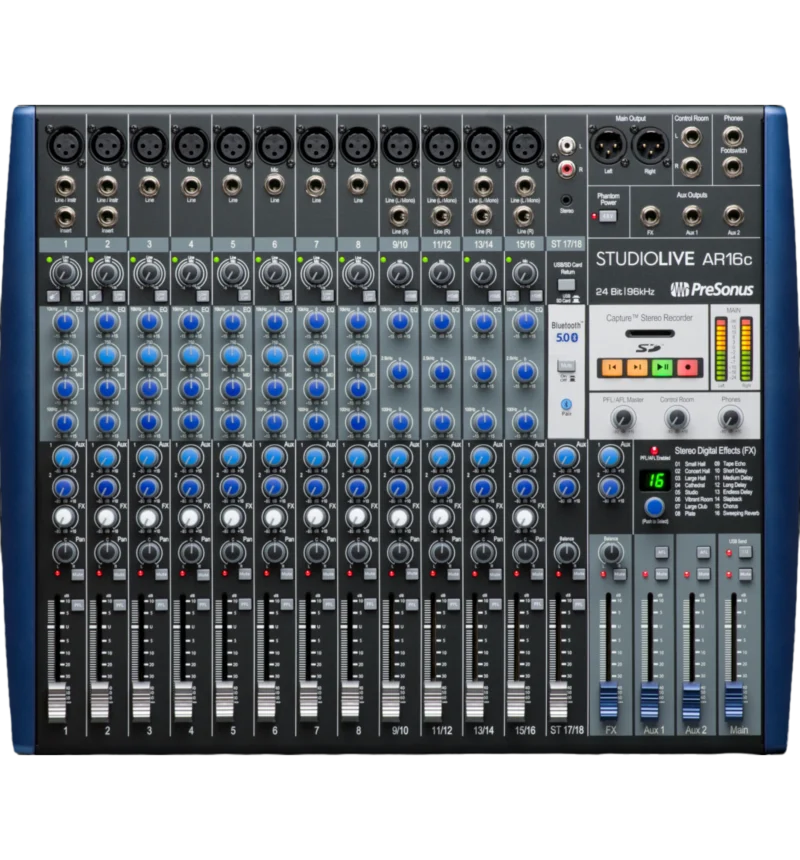Click the white RCA L input
This screenshot has width=800, height=860.
(x=567, y=146)
